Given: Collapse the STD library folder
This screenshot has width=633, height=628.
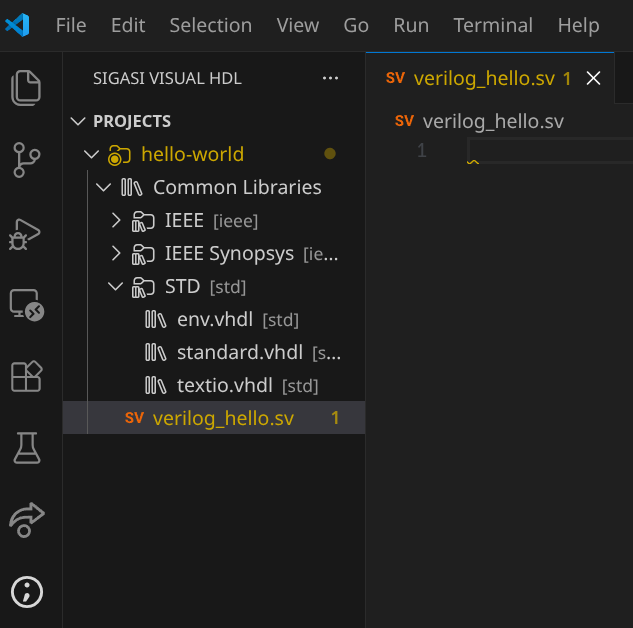Looking at the screenshot, I should [116, 287].
